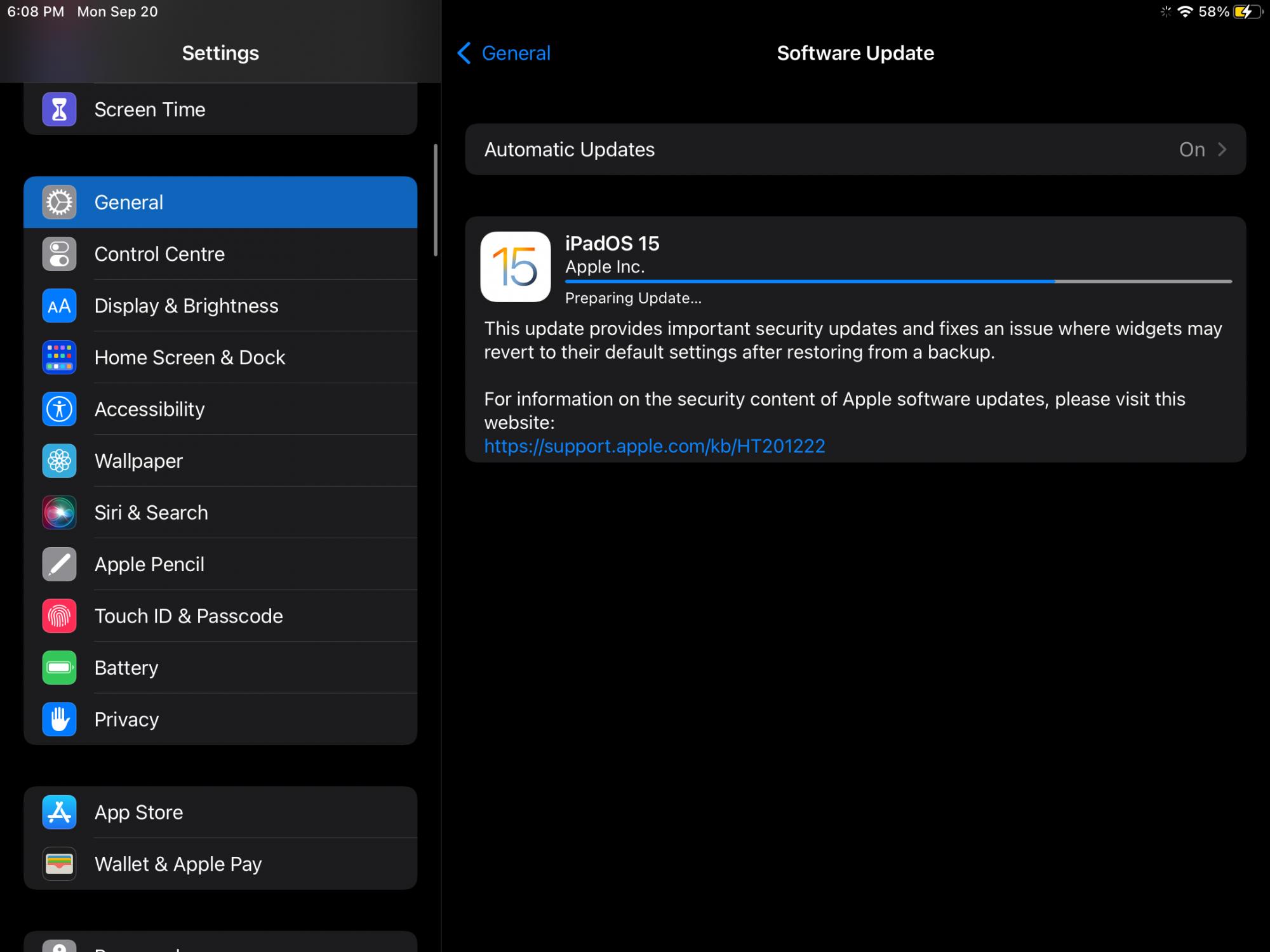1270x952 pixels.
Task: Tap the Touch ID fingerprint icon
Action: pos(59,616)
